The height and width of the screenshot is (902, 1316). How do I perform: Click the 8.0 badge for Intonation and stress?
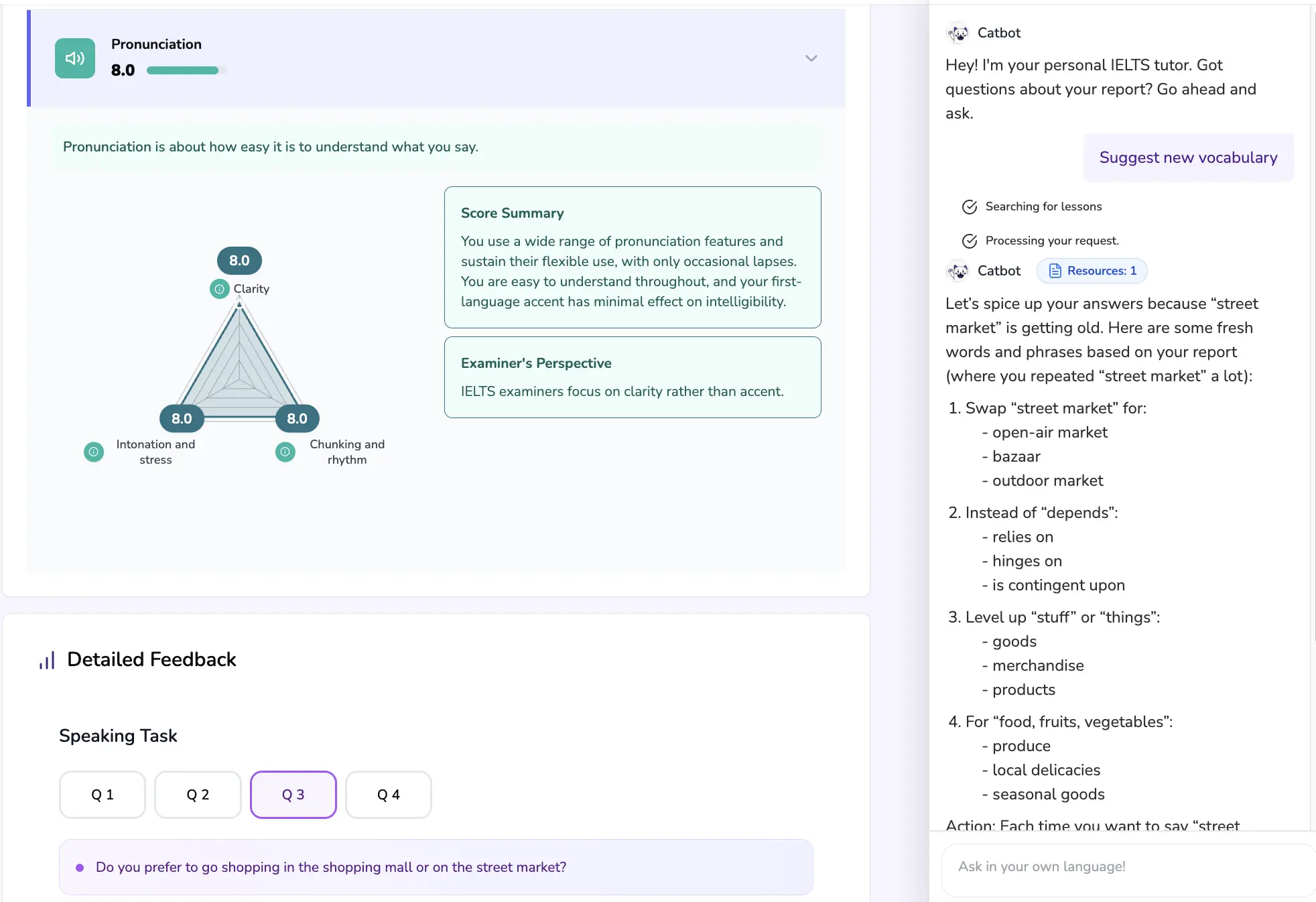click(182, 418)
